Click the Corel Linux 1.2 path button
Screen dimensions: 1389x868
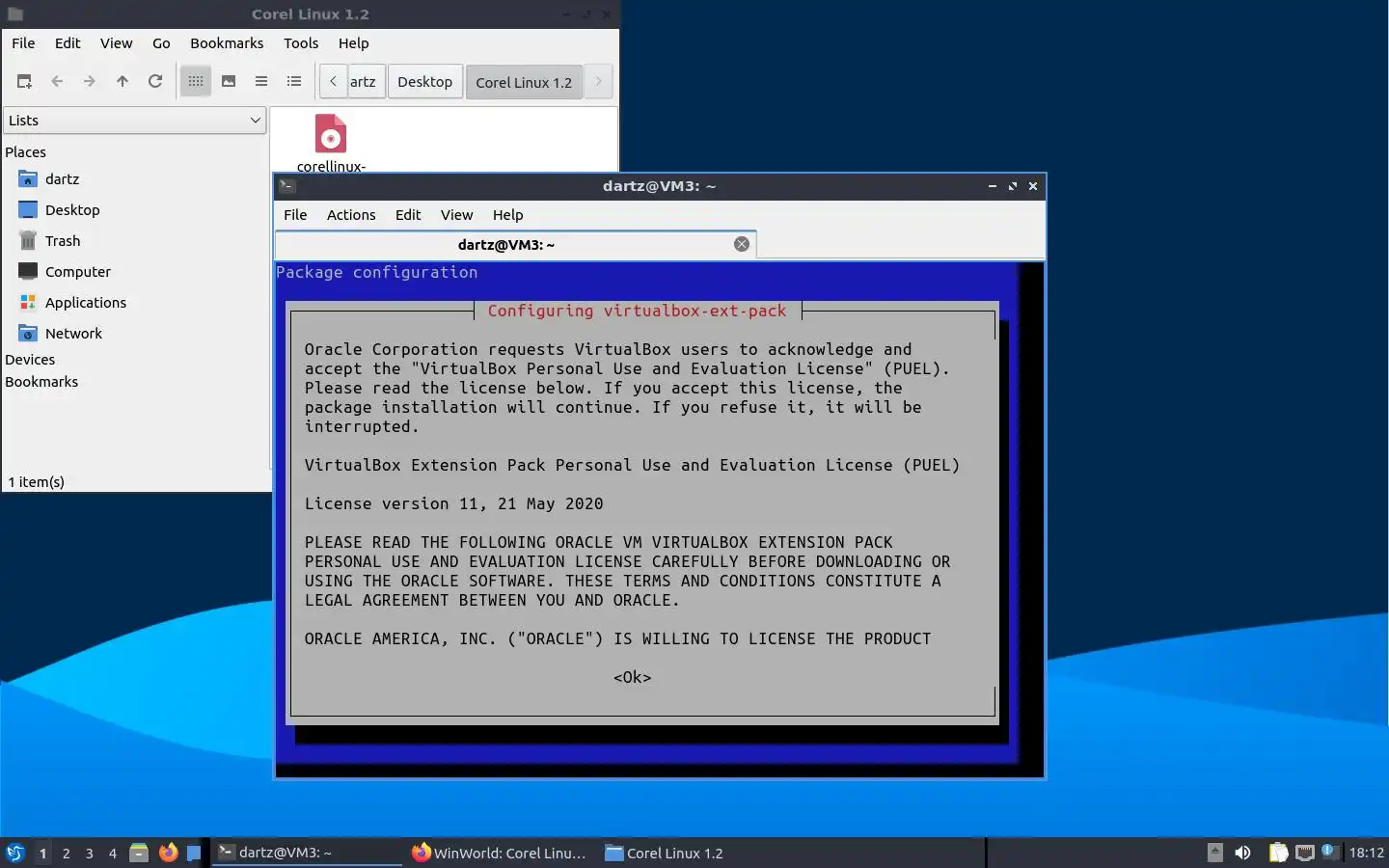click(524, 82)
